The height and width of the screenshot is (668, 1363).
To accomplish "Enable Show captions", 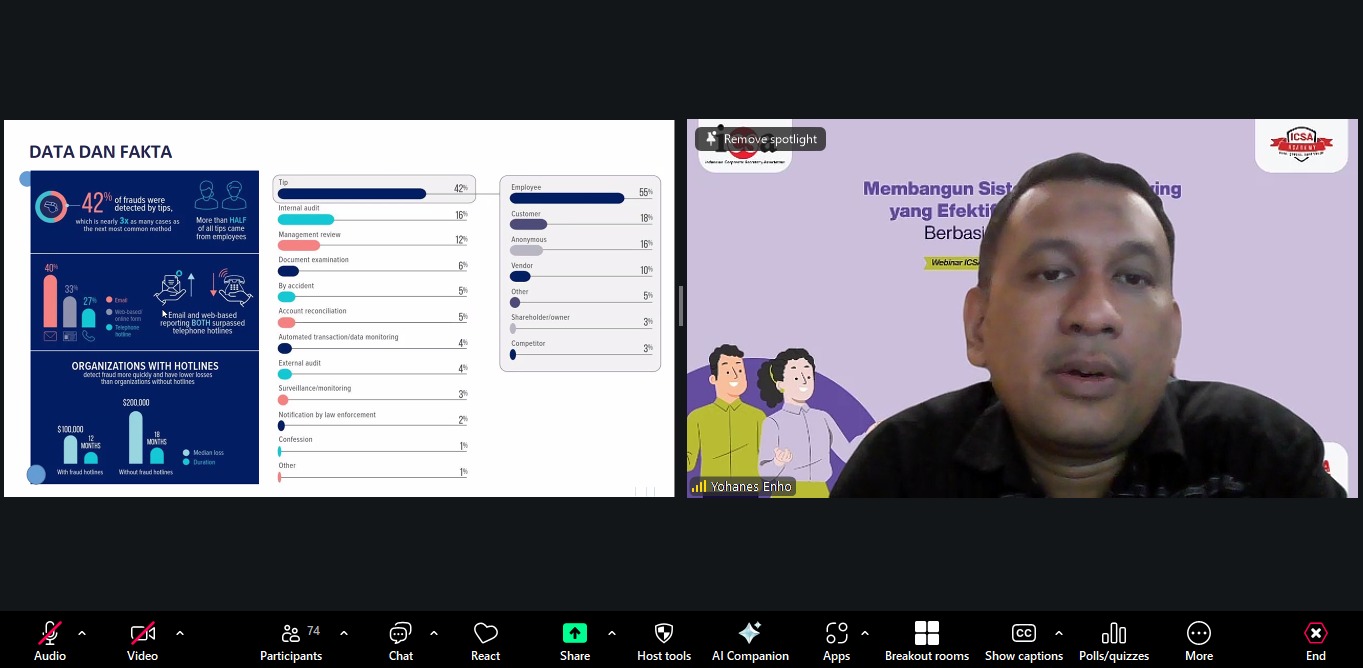I will pyautogui.click(x=1023, y=640).
